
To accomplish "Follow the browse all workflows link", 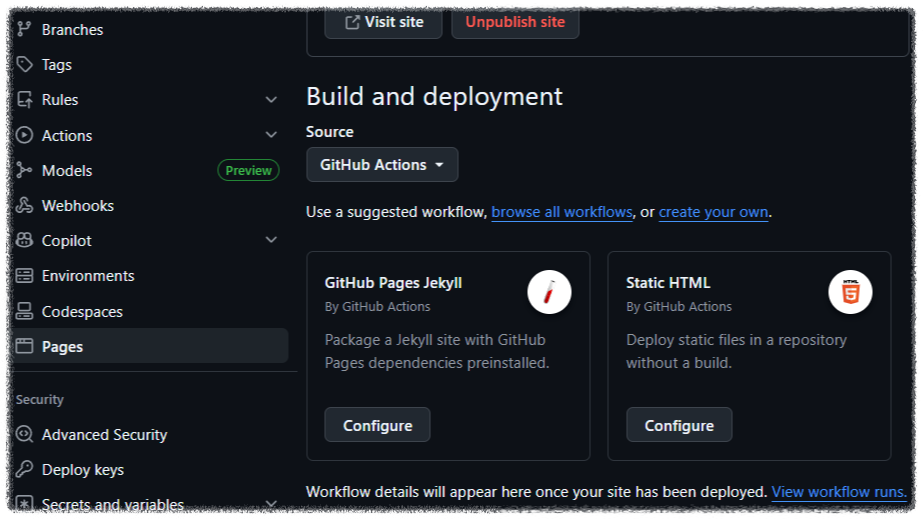I will click(562, 212).
